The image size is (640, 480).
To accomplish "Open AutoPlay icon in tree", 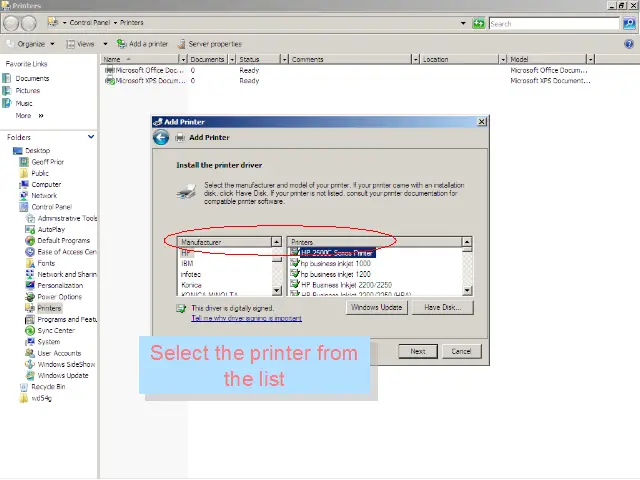I will pos(30,229).
